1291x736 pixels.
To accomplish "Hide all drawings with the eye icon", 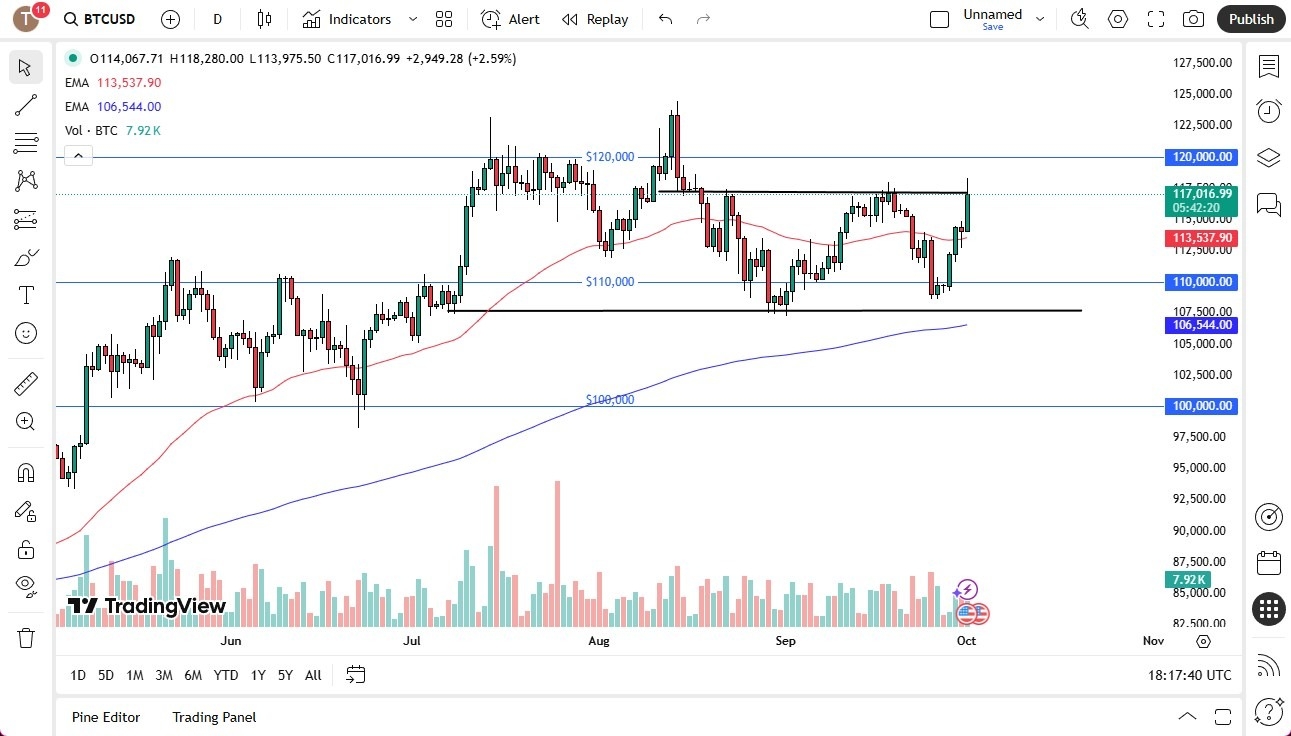I will tap(26, 586).
